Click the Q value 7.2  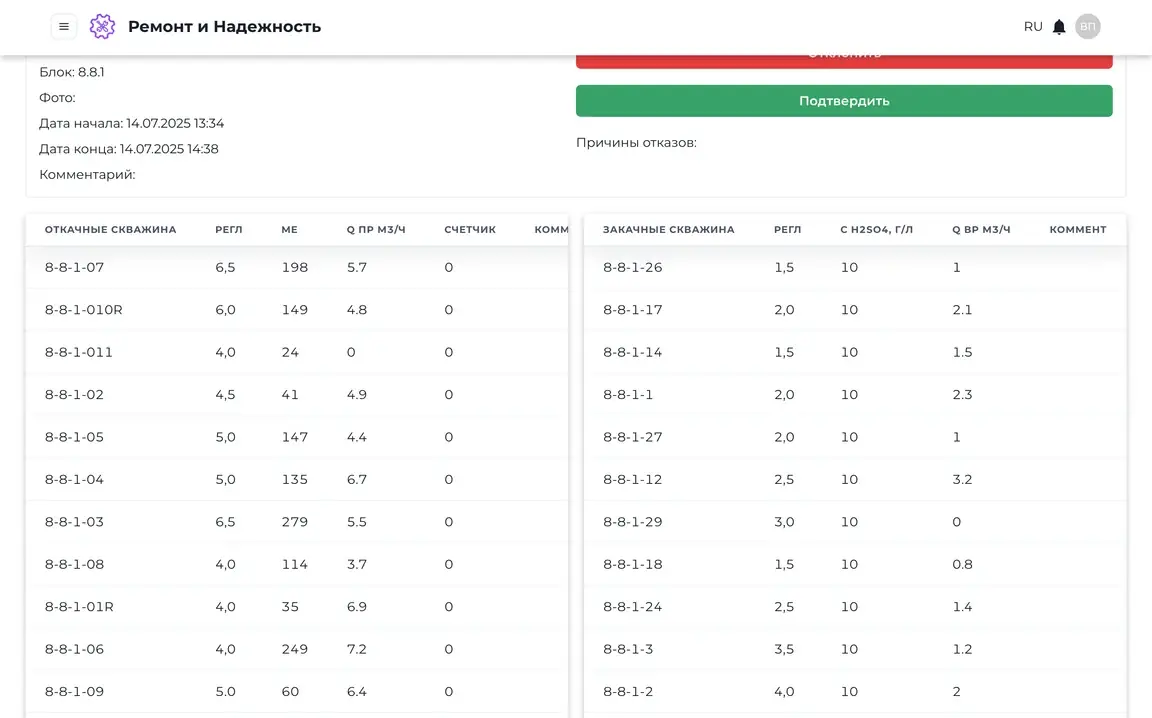pyautogui.click(x=356, y=649)
